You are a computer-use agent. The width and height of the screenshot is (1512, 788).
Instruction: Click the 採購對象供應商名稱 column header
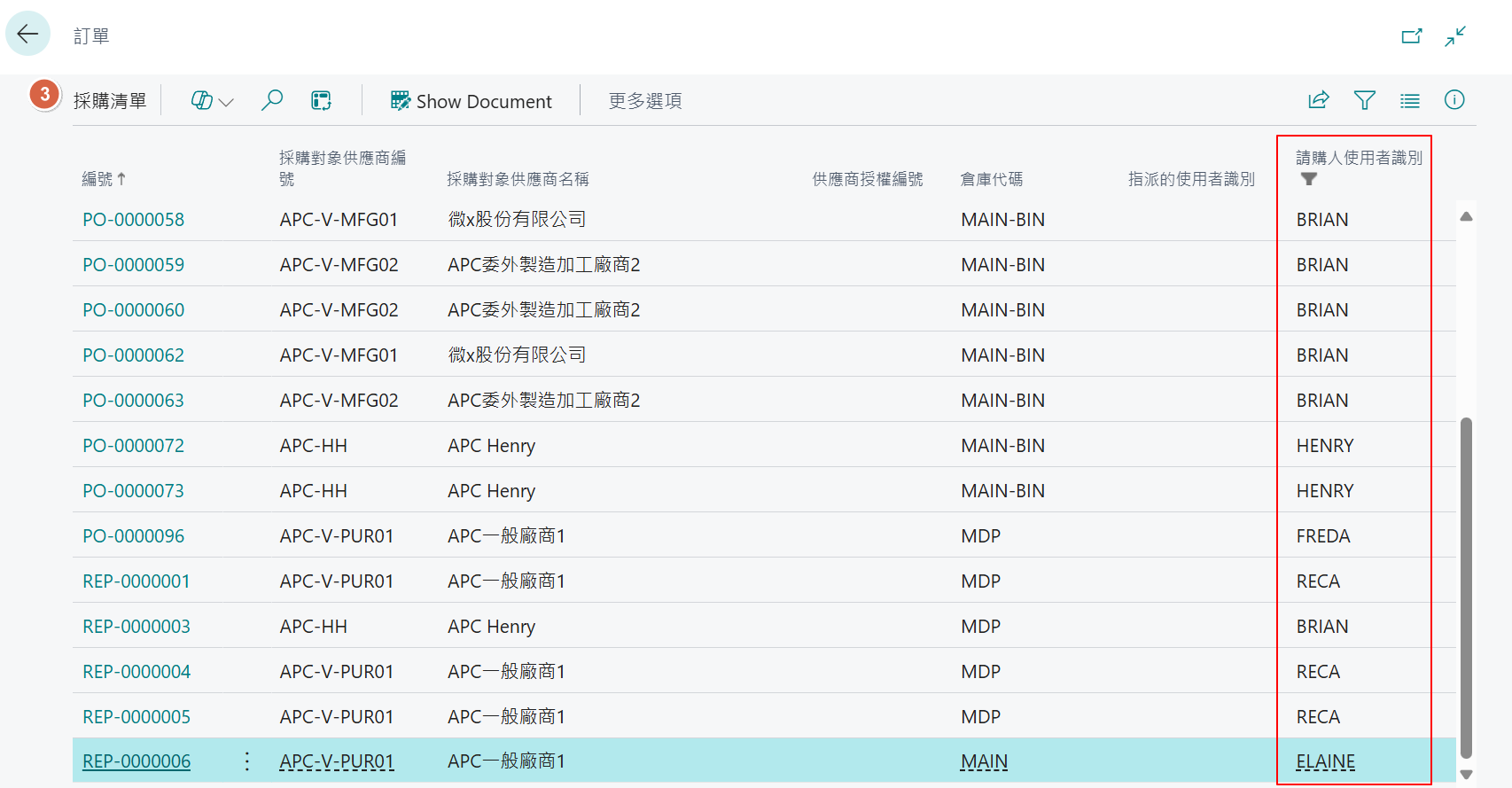point(518,179)
